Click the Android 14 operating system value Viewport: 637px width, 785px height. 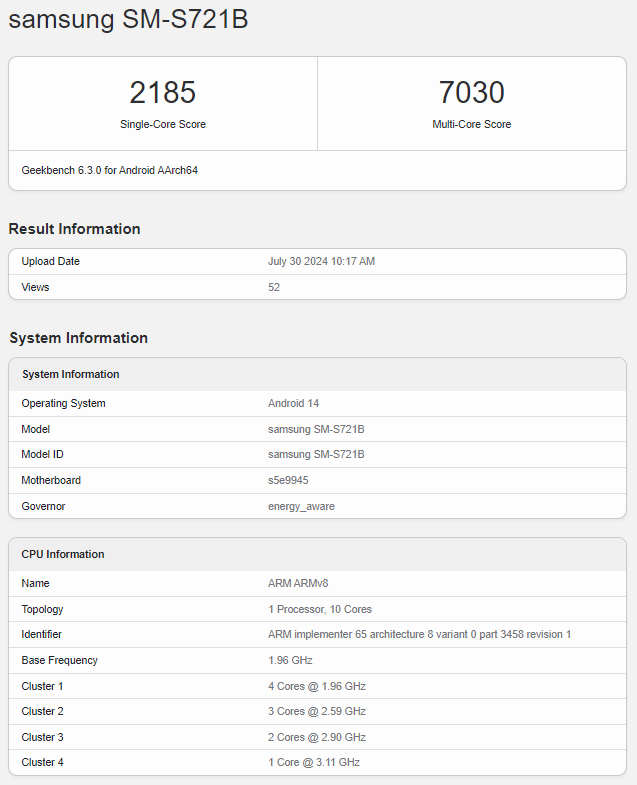(x=293, y=404)
